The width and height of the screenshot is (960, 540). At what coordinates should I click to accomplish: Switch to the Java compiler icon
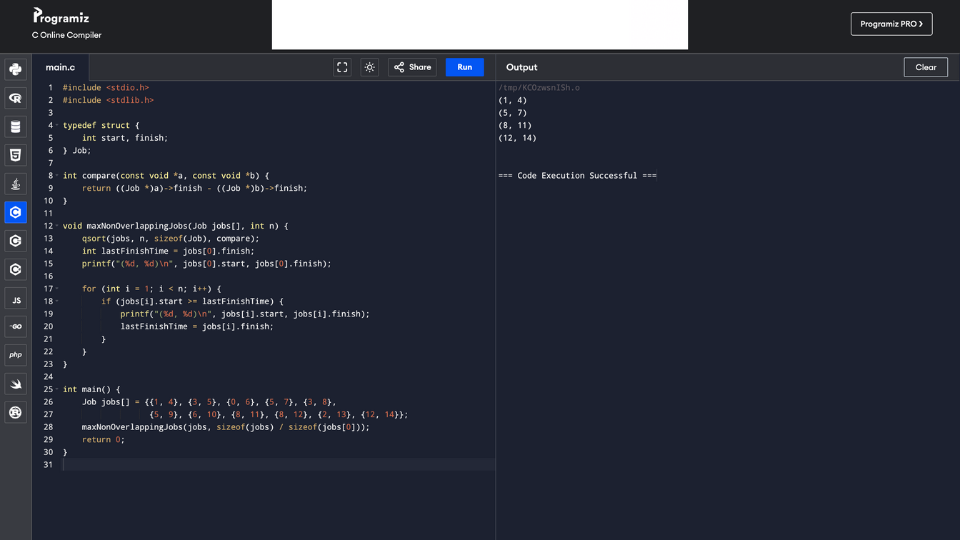[15, 184]
